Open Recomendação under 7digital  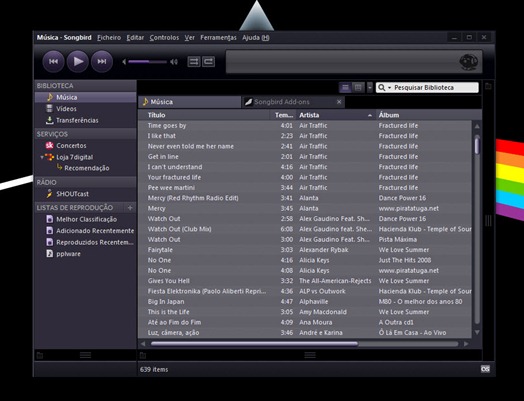tap(87, 168)
